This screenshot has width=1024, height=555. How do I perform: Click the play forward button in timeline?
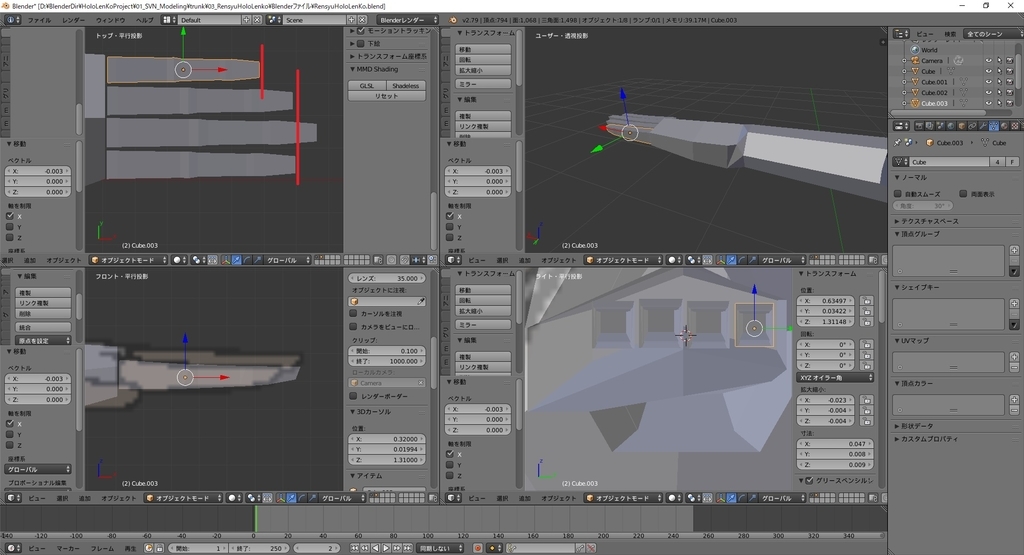[x=386, y=548]
